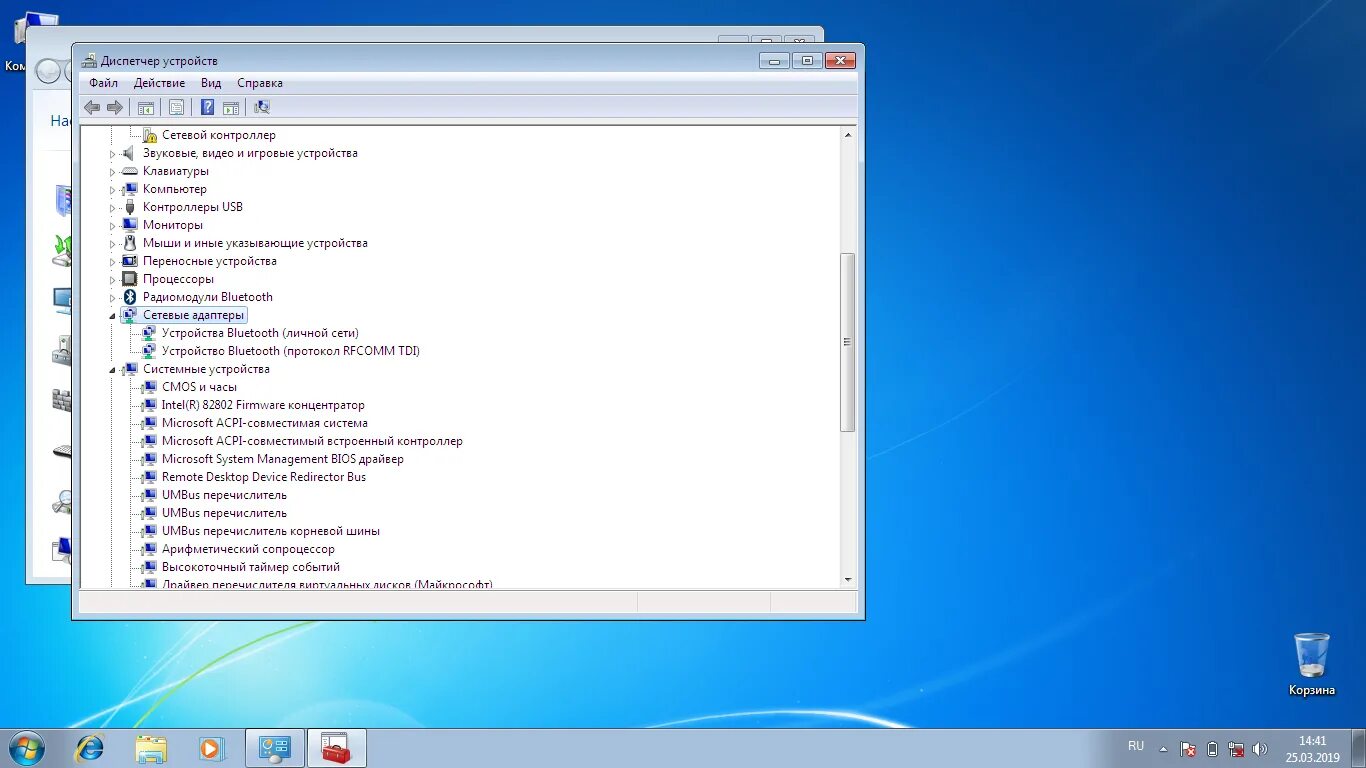Click the battery icon in system tray
This screenshot has height=768, width=1366.
[1213, 748]
